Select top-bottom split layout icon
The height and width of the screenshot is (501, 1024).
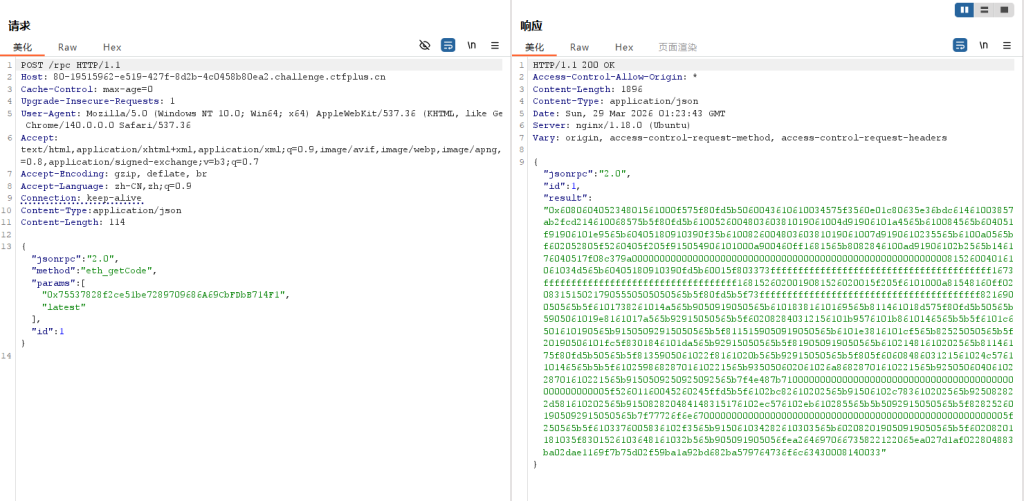pos(985,10)
